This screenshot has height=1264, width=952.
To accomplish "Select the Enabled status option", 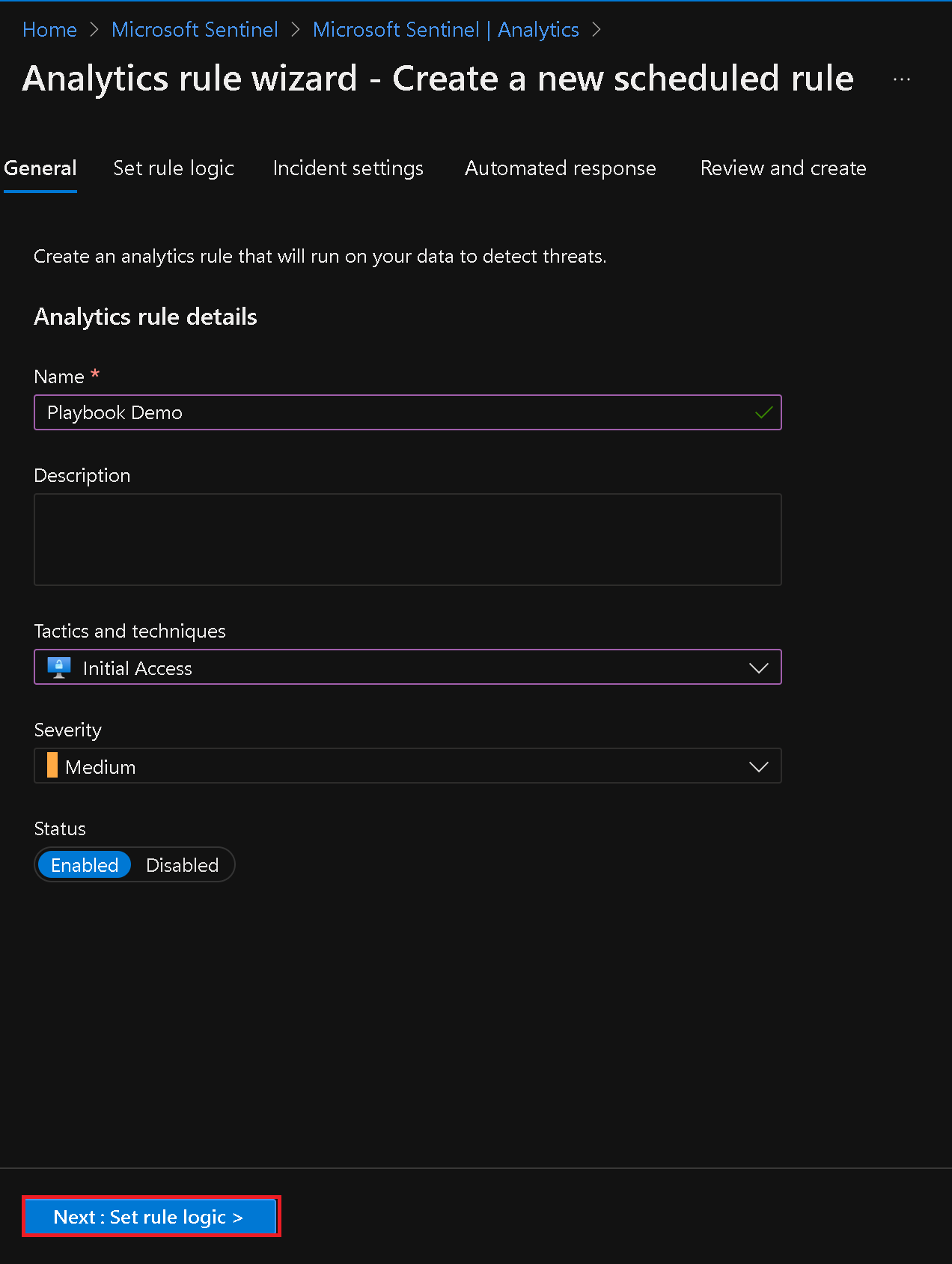I will click(x=85, y=865).
